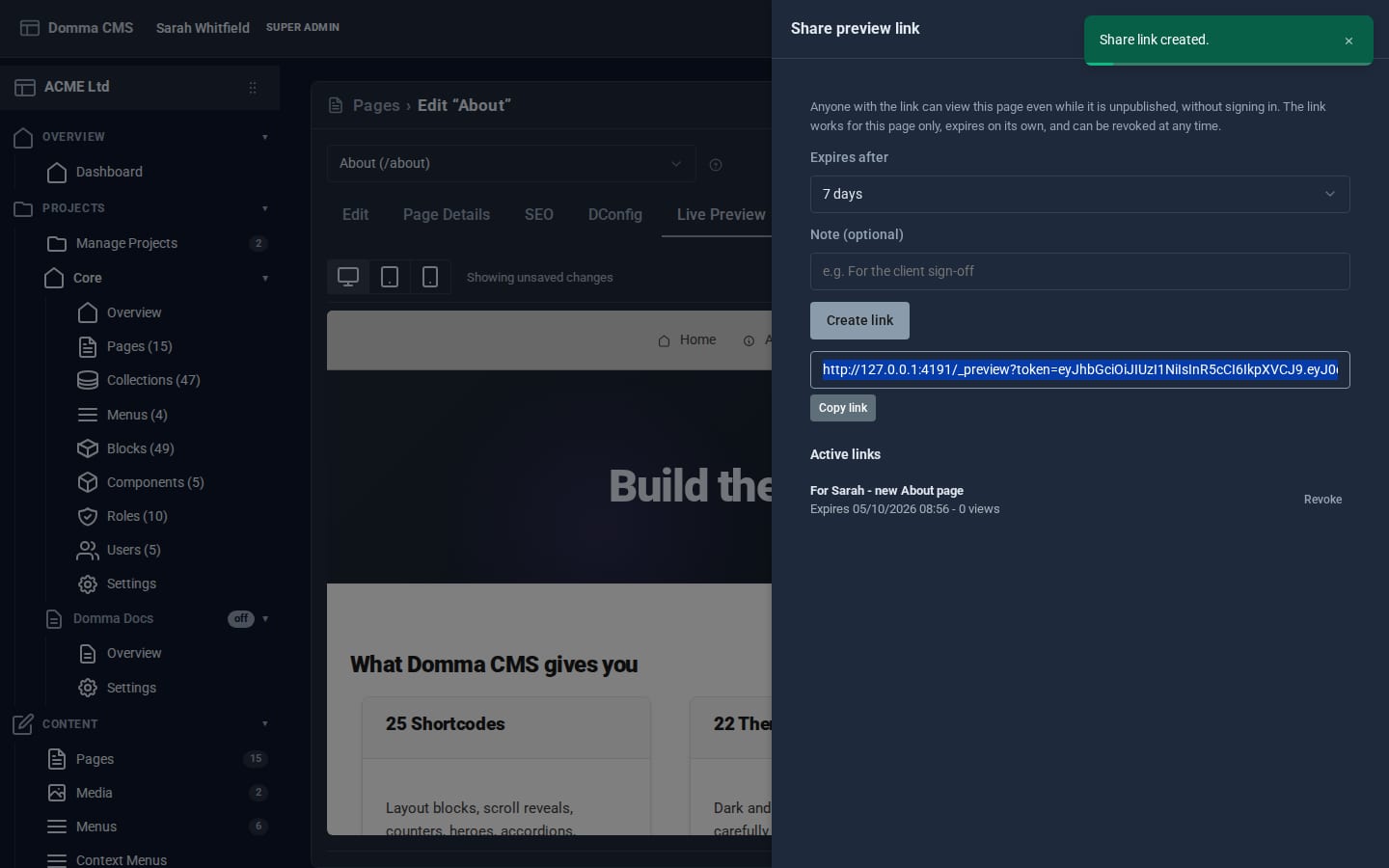This screenshot has height=868, width=1389.
Task: Click the Domma CMS logo icon
Action: click(x=30, y=28)
